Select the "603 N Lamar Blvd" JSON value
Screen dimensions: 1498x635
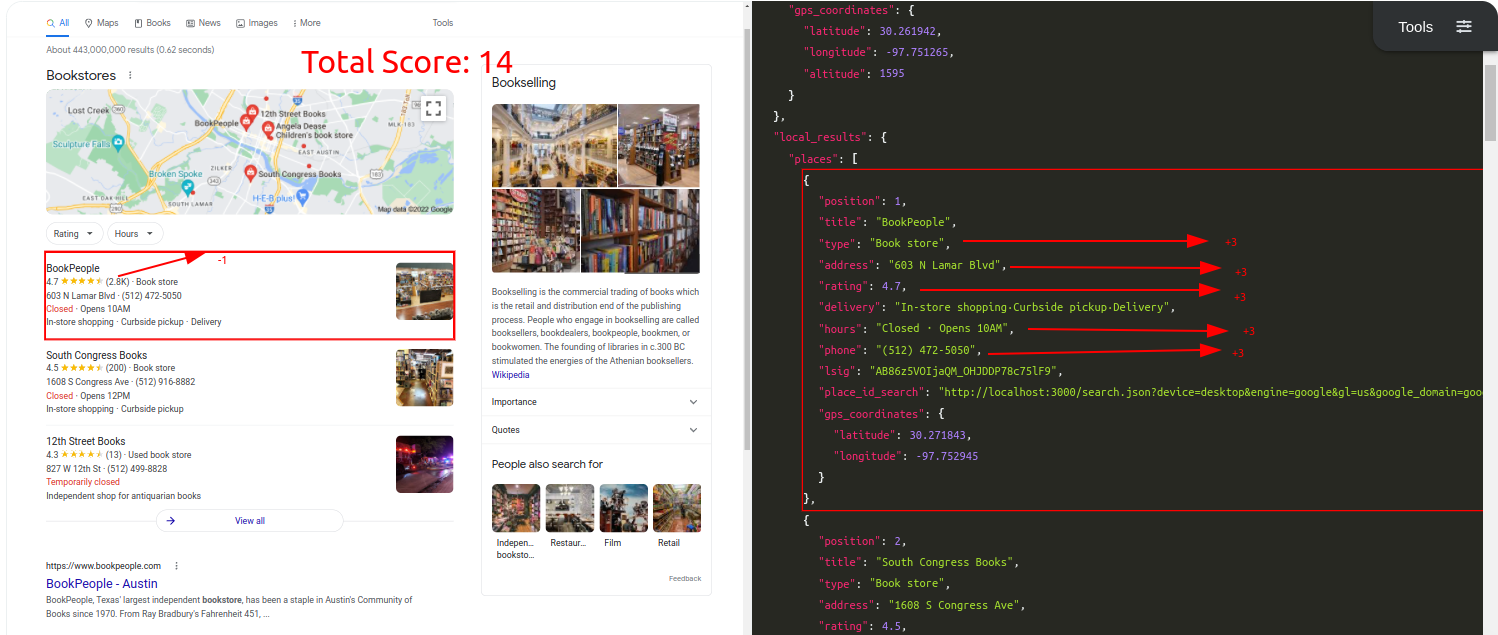click(945, 266)
